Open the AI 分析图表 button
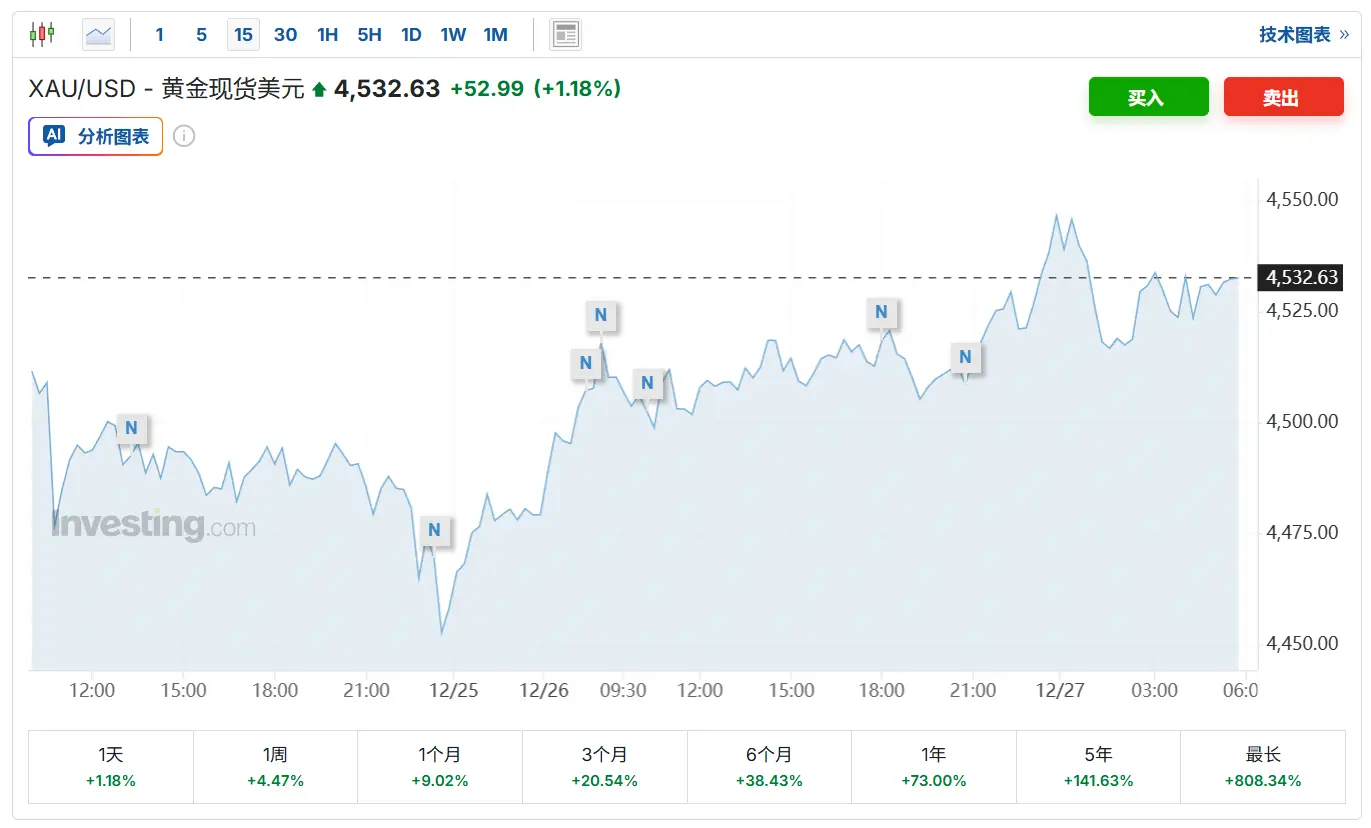This screenshot has width=1371, height=828. click(x=96, y=136)
